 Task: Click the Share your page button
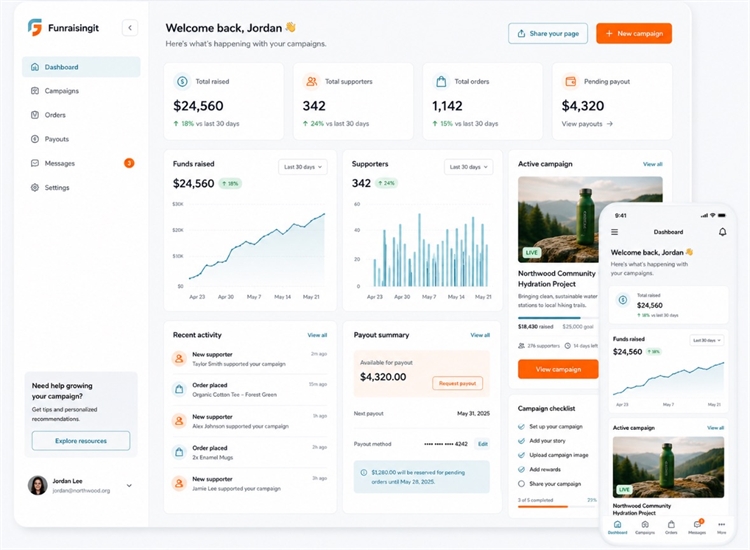(548, 33)
